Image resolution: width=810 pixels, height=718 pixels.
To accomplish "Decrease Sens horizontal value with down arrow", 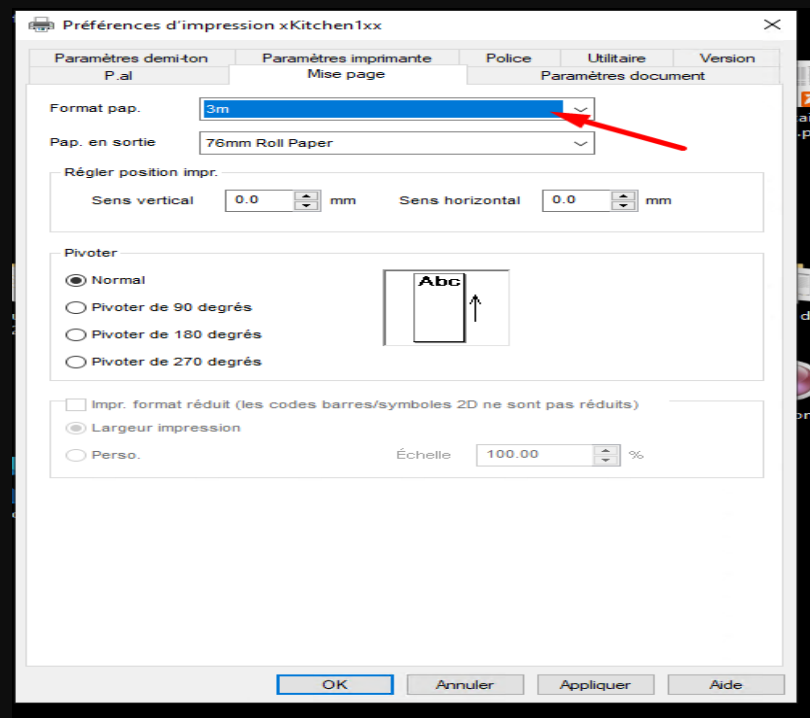I will [x=624, y=206].
